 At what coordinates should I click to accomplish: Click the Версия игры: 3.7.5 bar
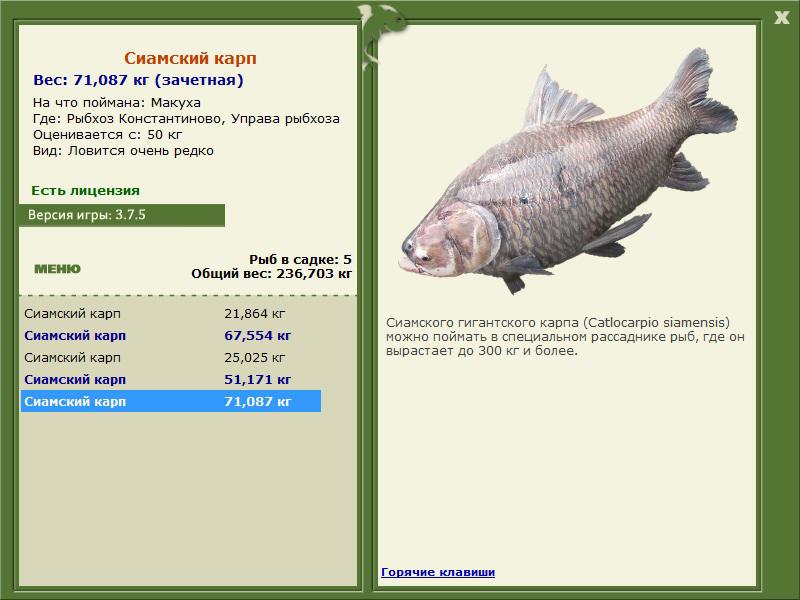[122, 215]
